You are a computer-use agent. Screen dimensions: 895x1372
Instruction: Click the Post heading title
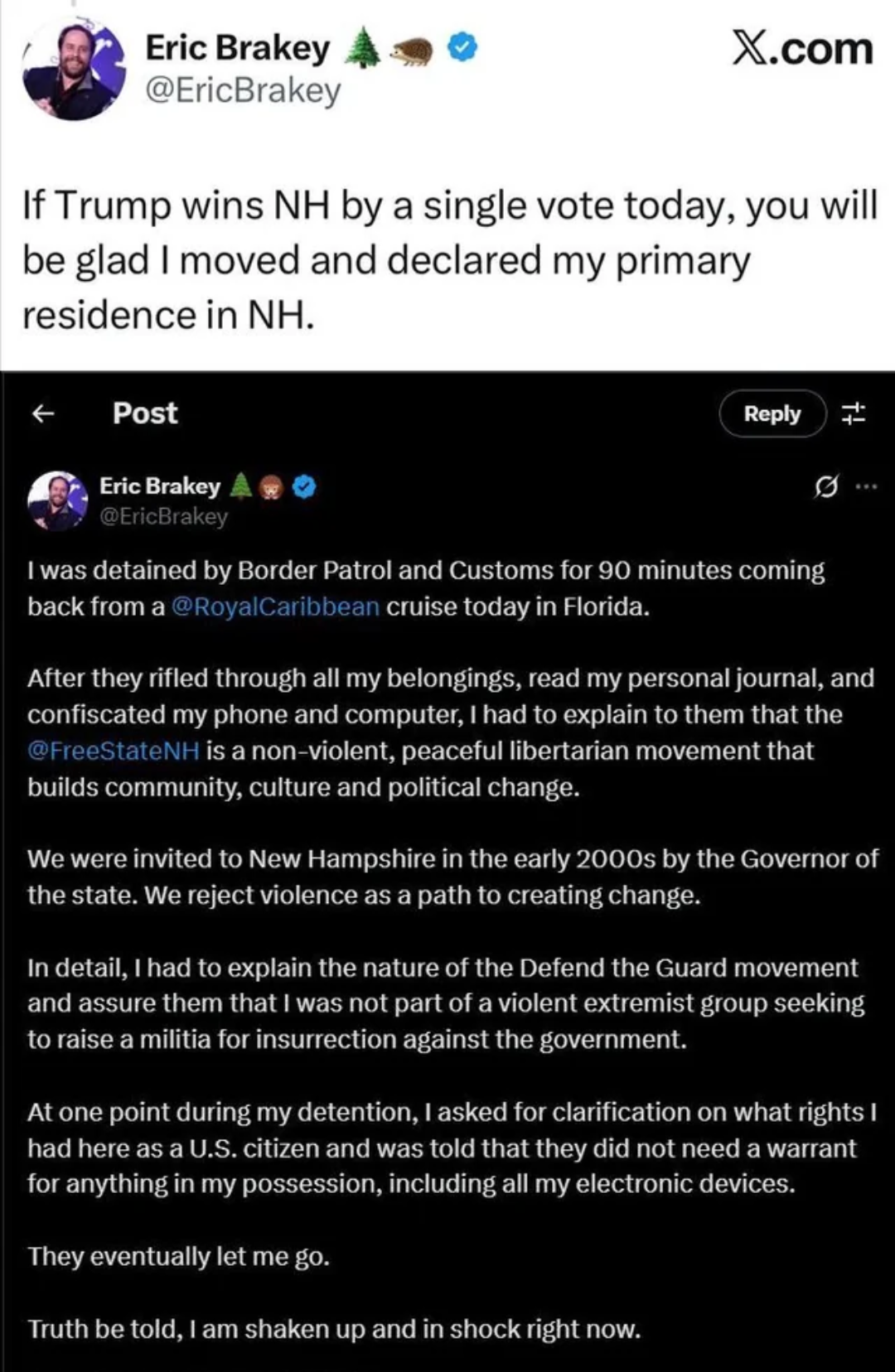click(x=145, y=413)
